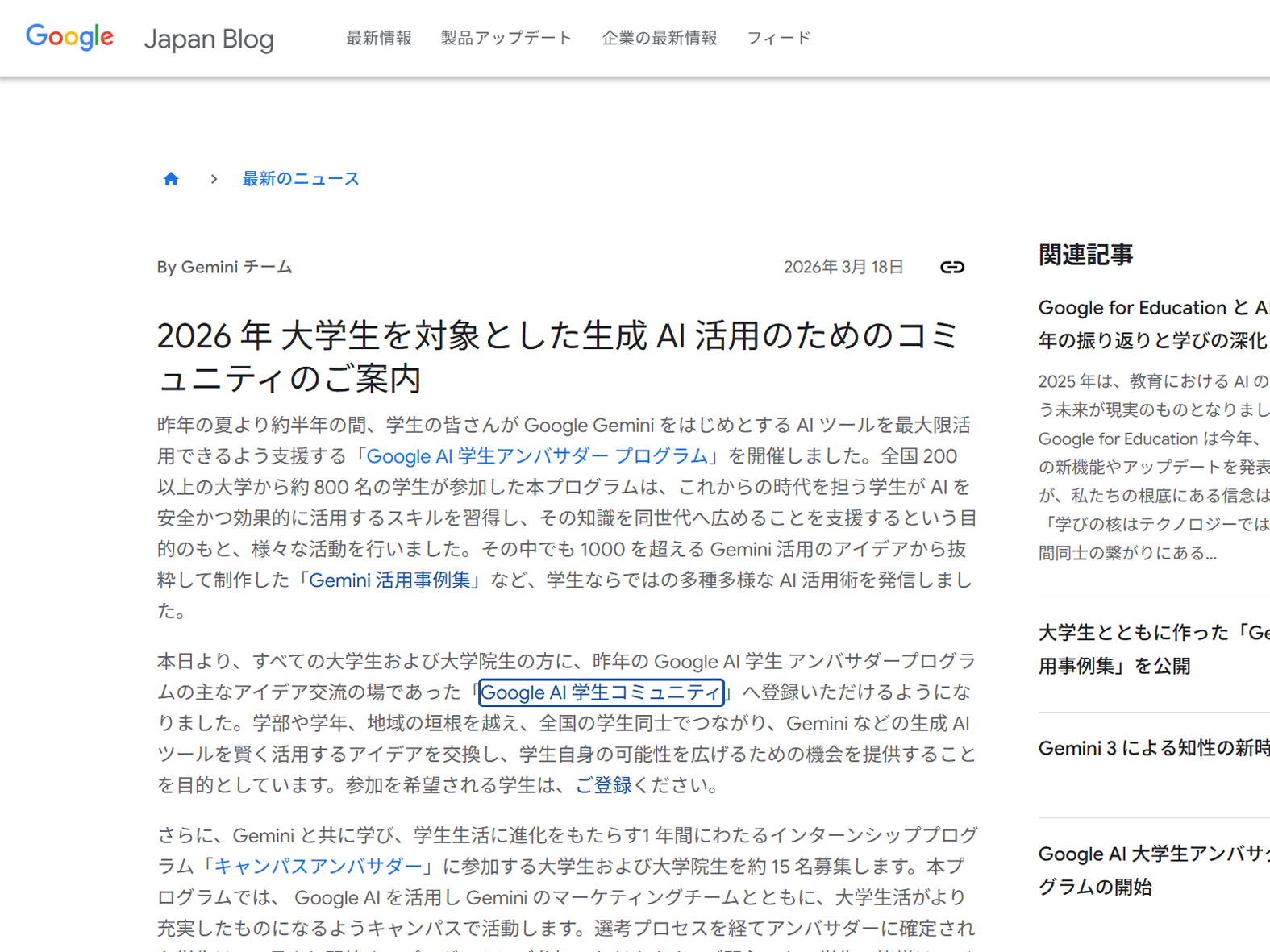The width and height of the screenshot is (1270, 952).
Task: Open related article Google for Education と AI
Action: [1154, 324]
